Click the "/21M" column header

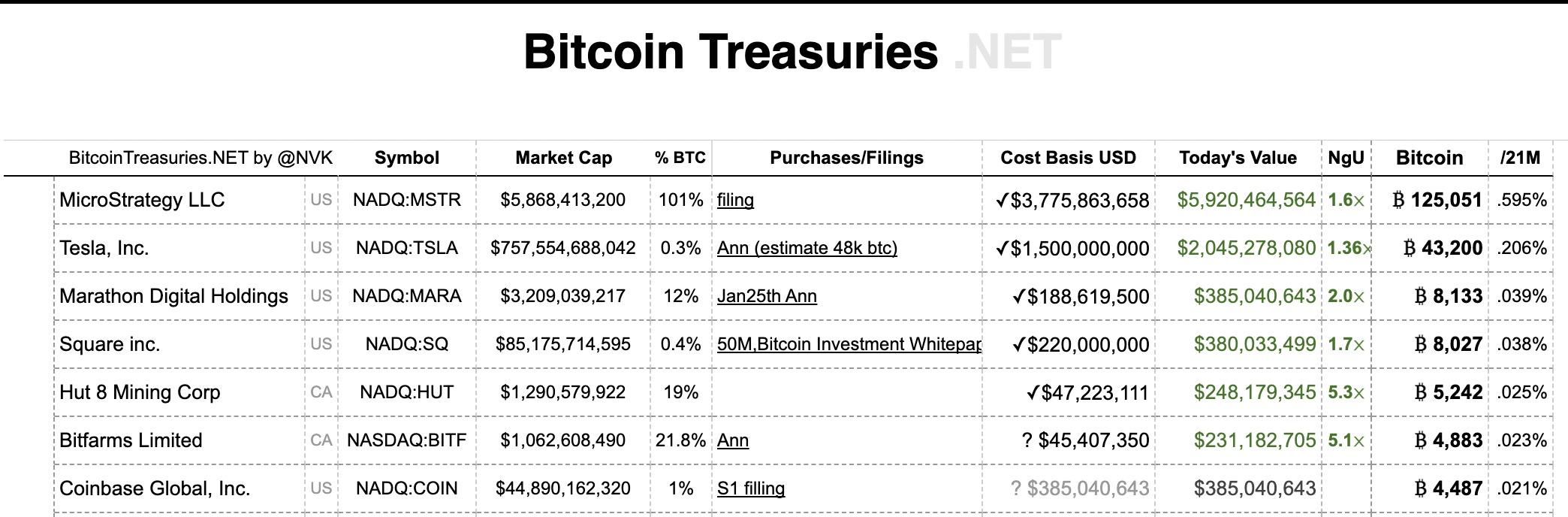(x=1520, y=158)
